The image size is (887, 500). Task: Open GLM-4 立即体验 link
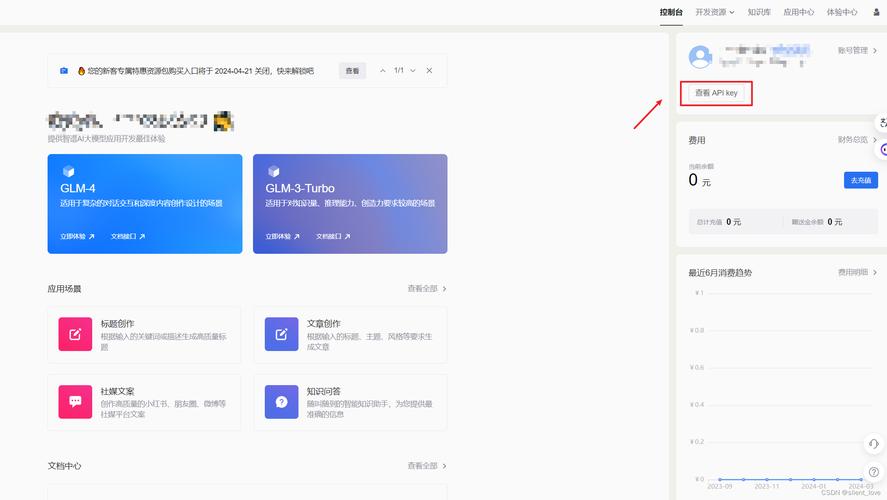(x=77, y=237)
